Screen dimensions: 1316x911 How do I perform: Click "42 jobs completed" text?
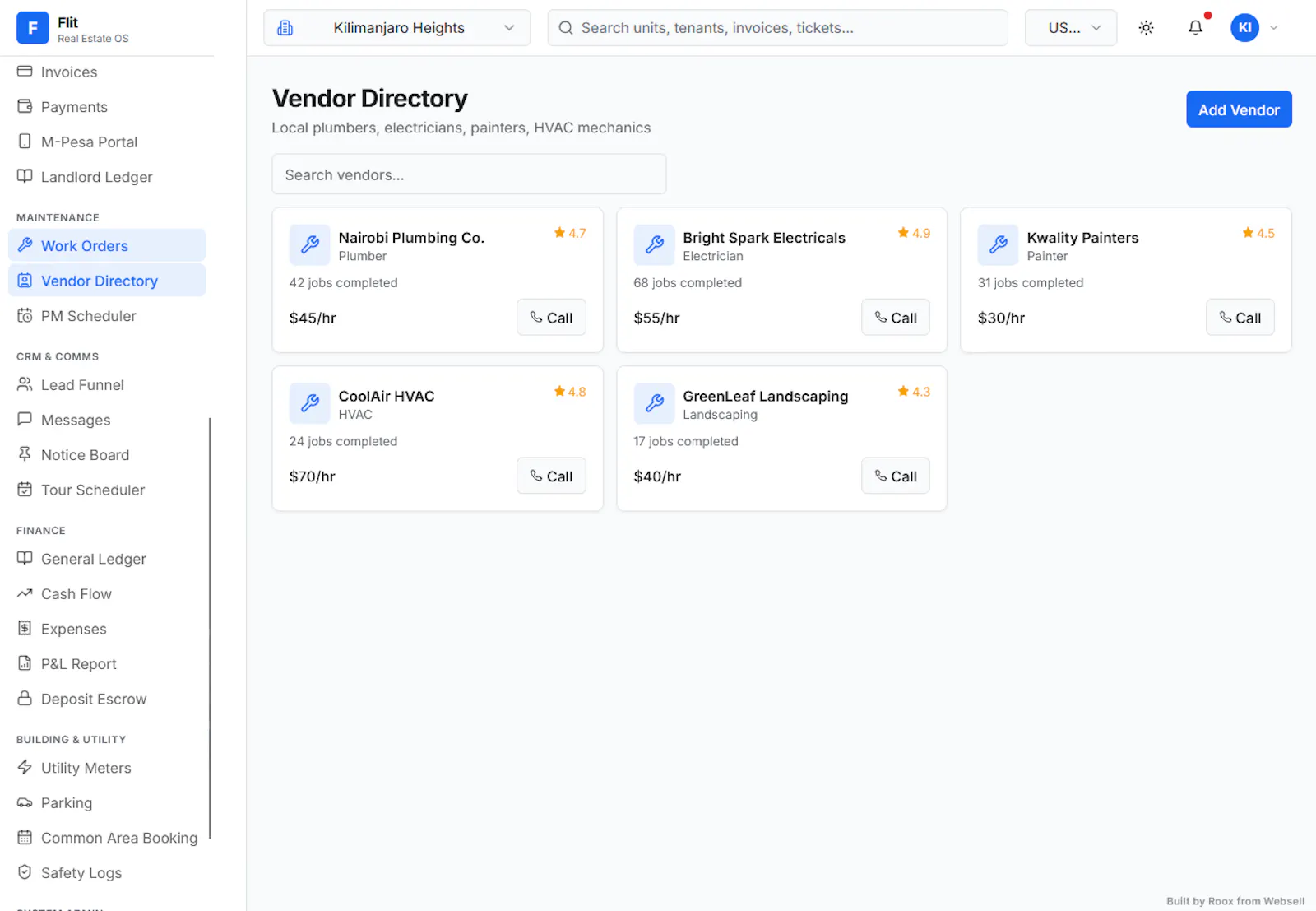343,282
